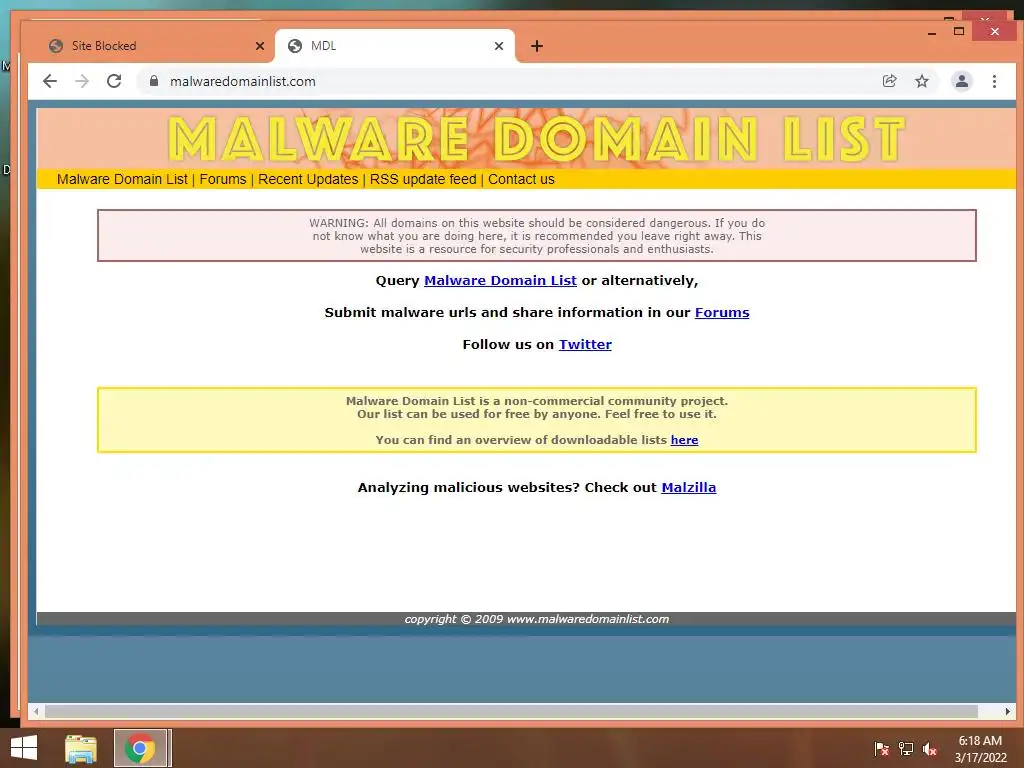Switch to the Site Blocked tab
Viewport: 1024px width, 768px height.
pyautogui.click(x=157, y=46)
